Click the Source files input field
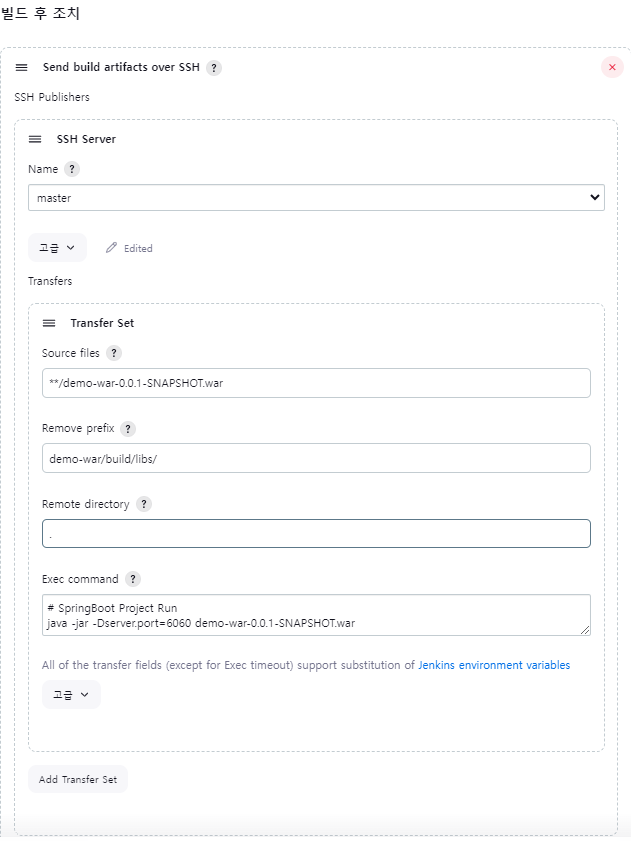The height and width of the screenshot is (841, 631). 317,383
